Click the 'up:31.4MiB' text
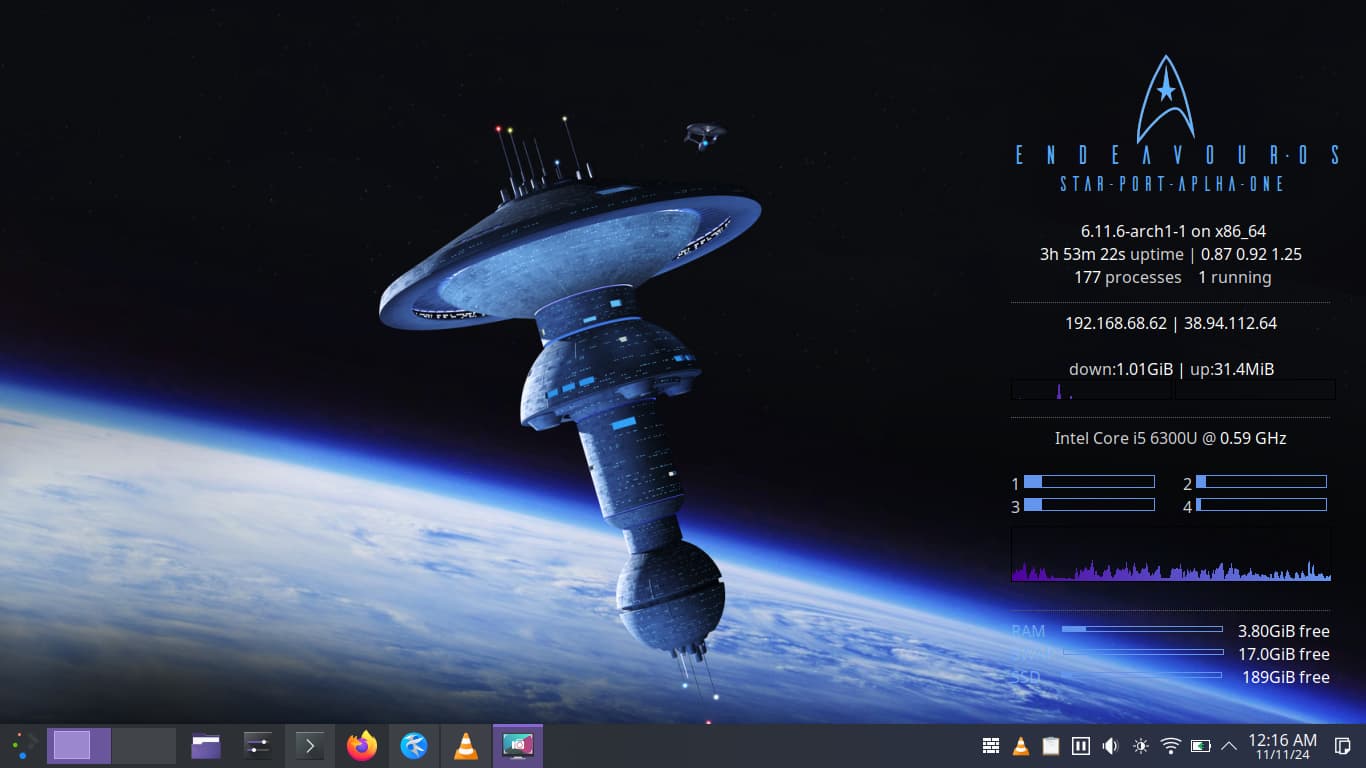The image size is (1366, 768). pos(1232,369)
